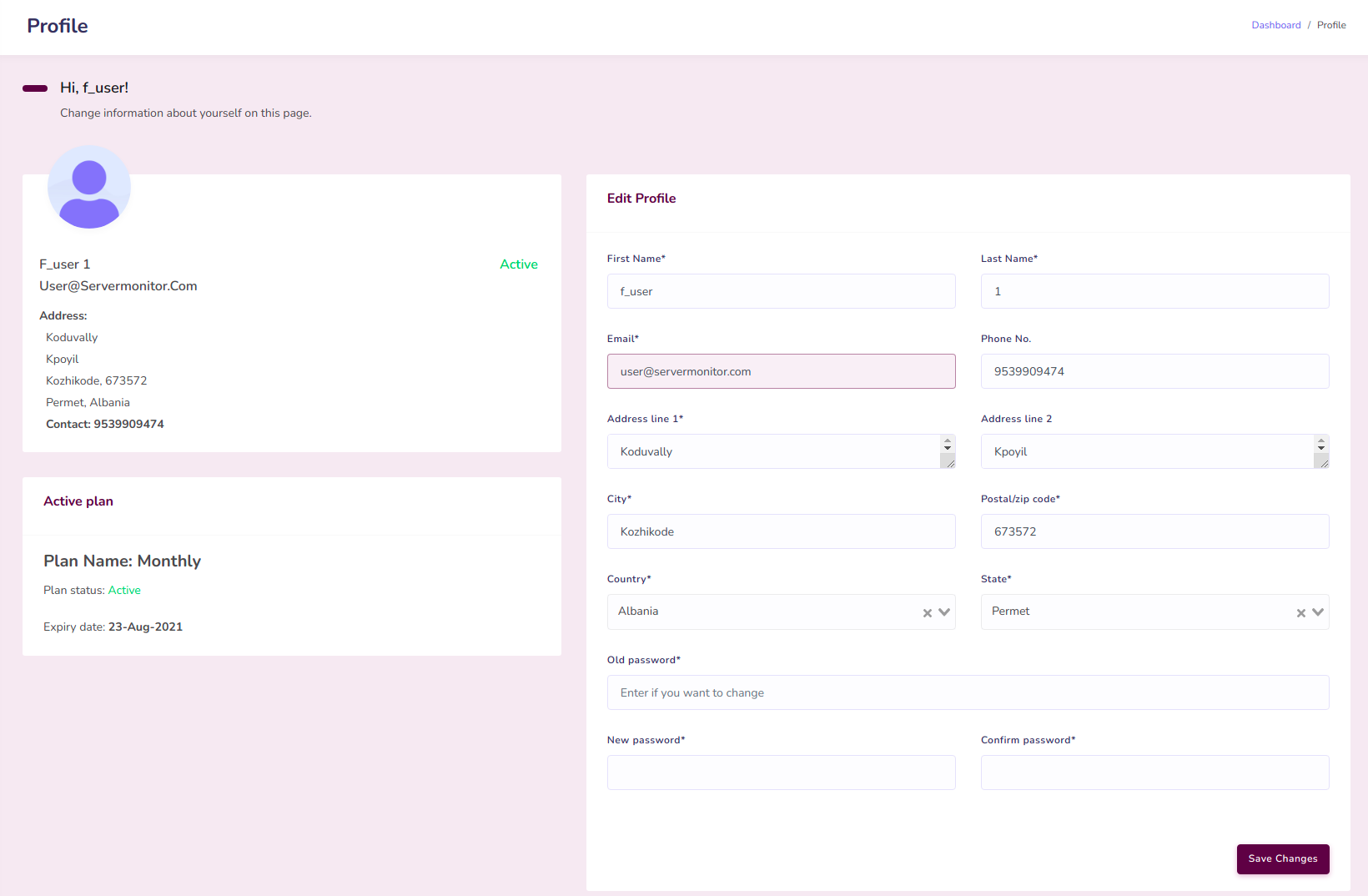Clear the Permet state selection

(1300, 613)
